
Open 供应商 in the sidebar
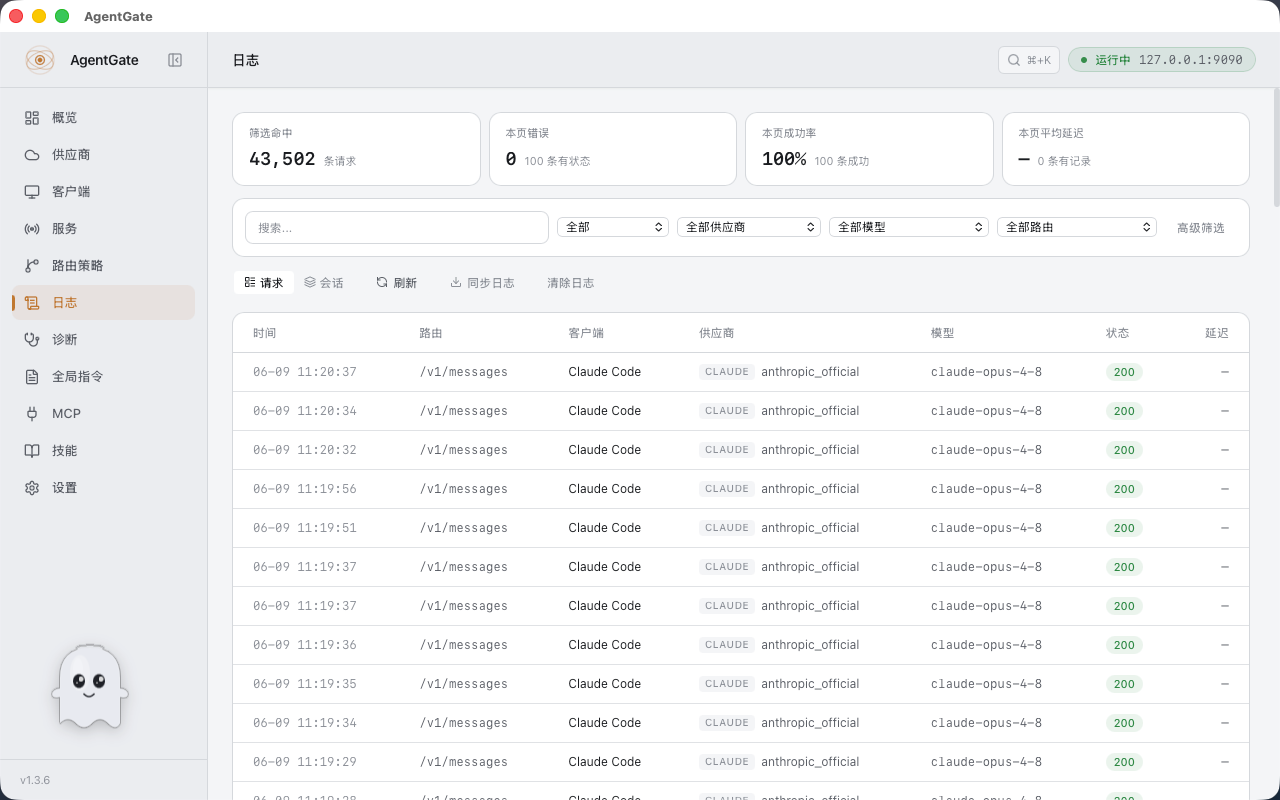(x=103, y=155)
